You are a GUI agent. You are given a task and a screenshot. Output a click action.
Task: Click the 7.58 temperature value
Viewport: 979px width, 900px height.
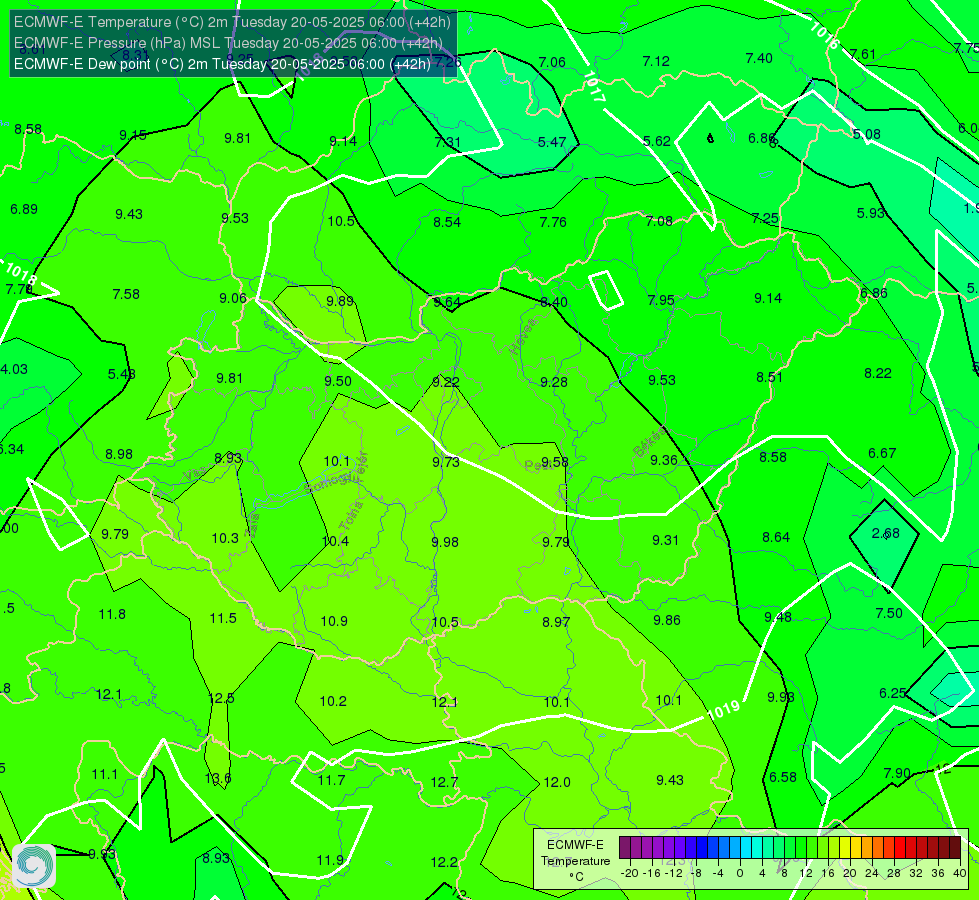pos(126,294)
